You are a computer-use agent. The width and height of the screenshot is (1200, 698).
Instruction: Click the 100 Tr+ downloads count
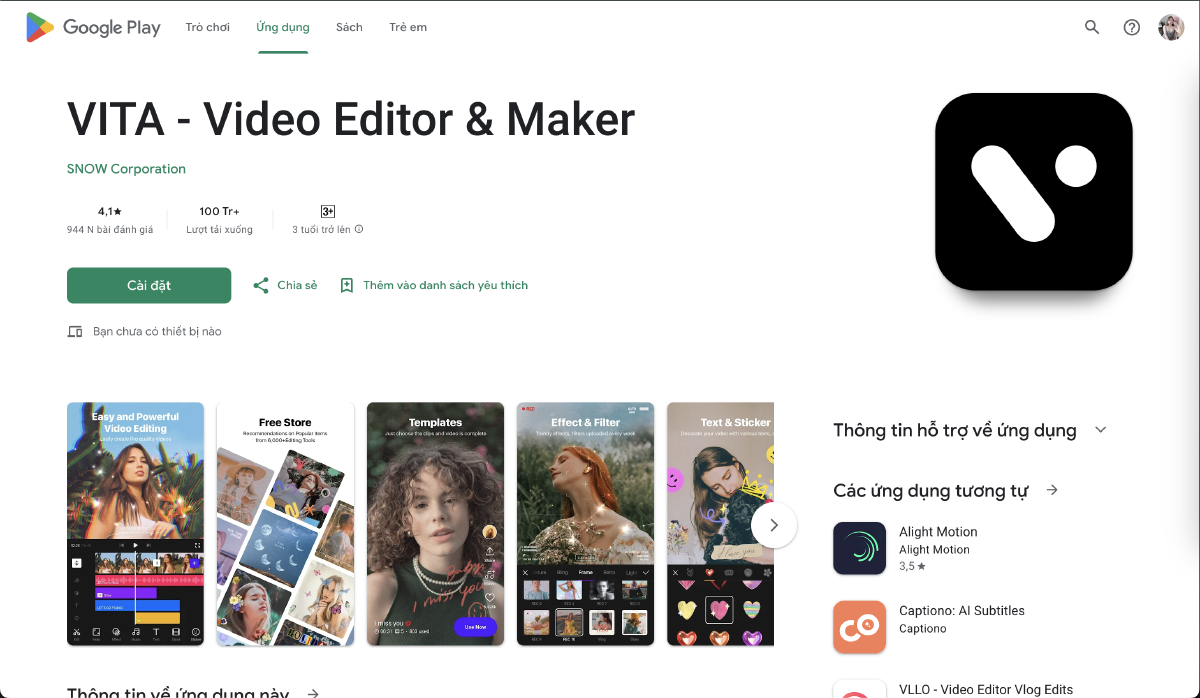click(x=219, y=211)
